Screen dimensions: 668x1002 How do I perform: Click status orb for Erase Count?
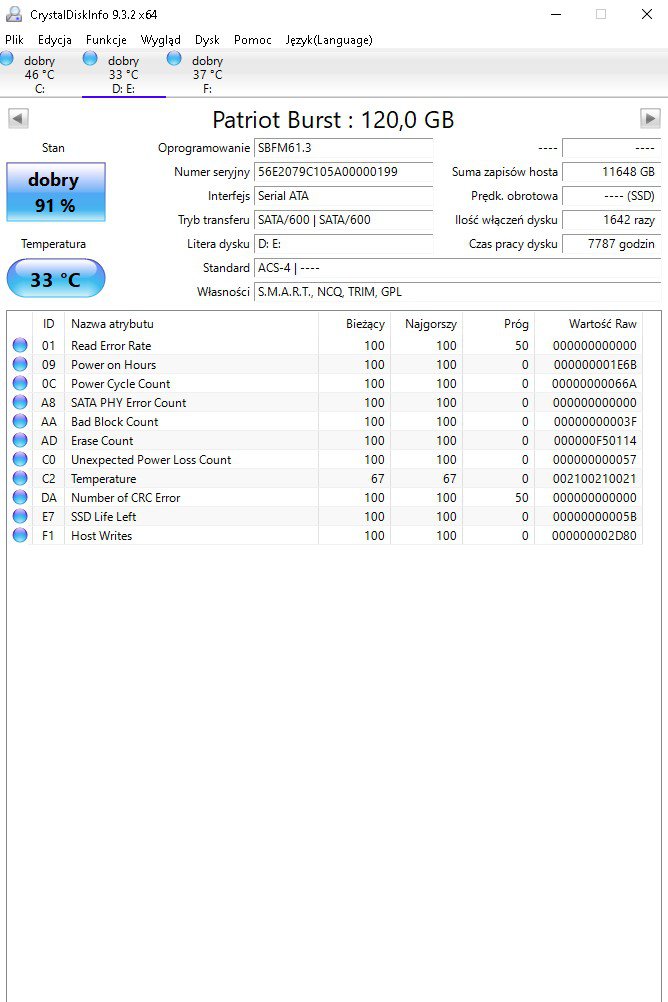[20, 440]
